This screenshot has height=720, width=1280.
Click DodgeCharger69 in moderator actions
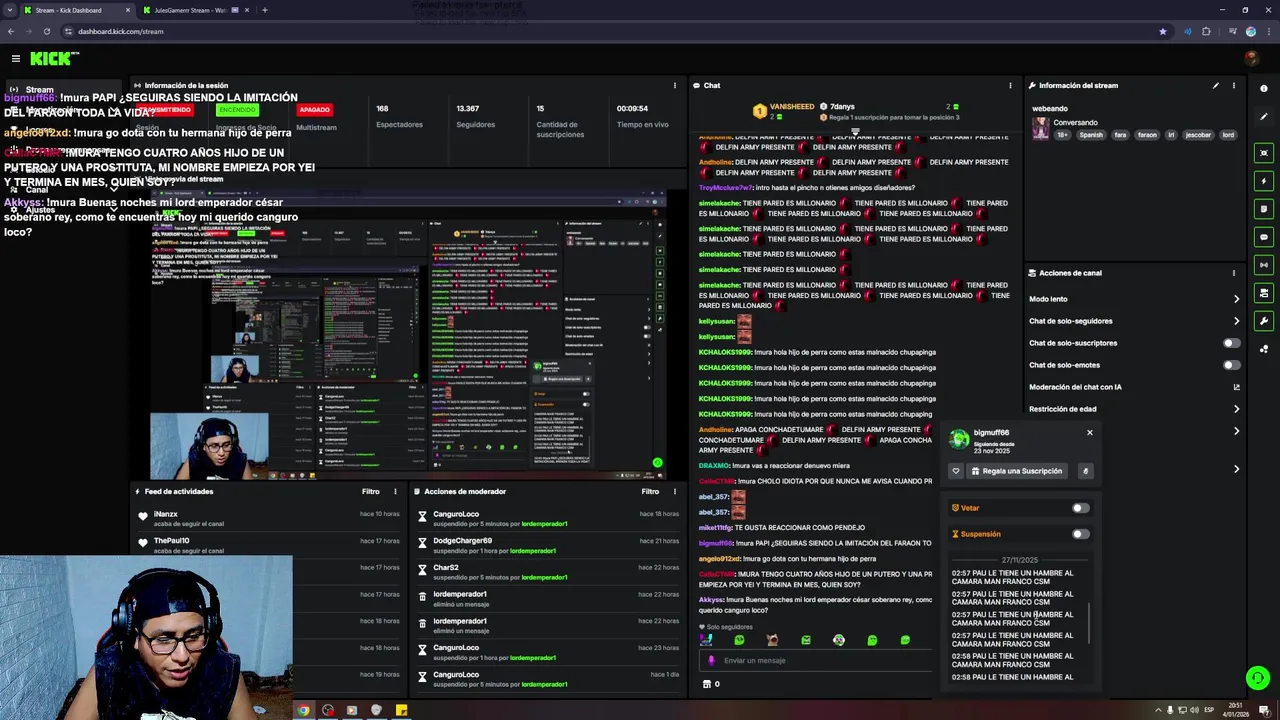point(462,541)
